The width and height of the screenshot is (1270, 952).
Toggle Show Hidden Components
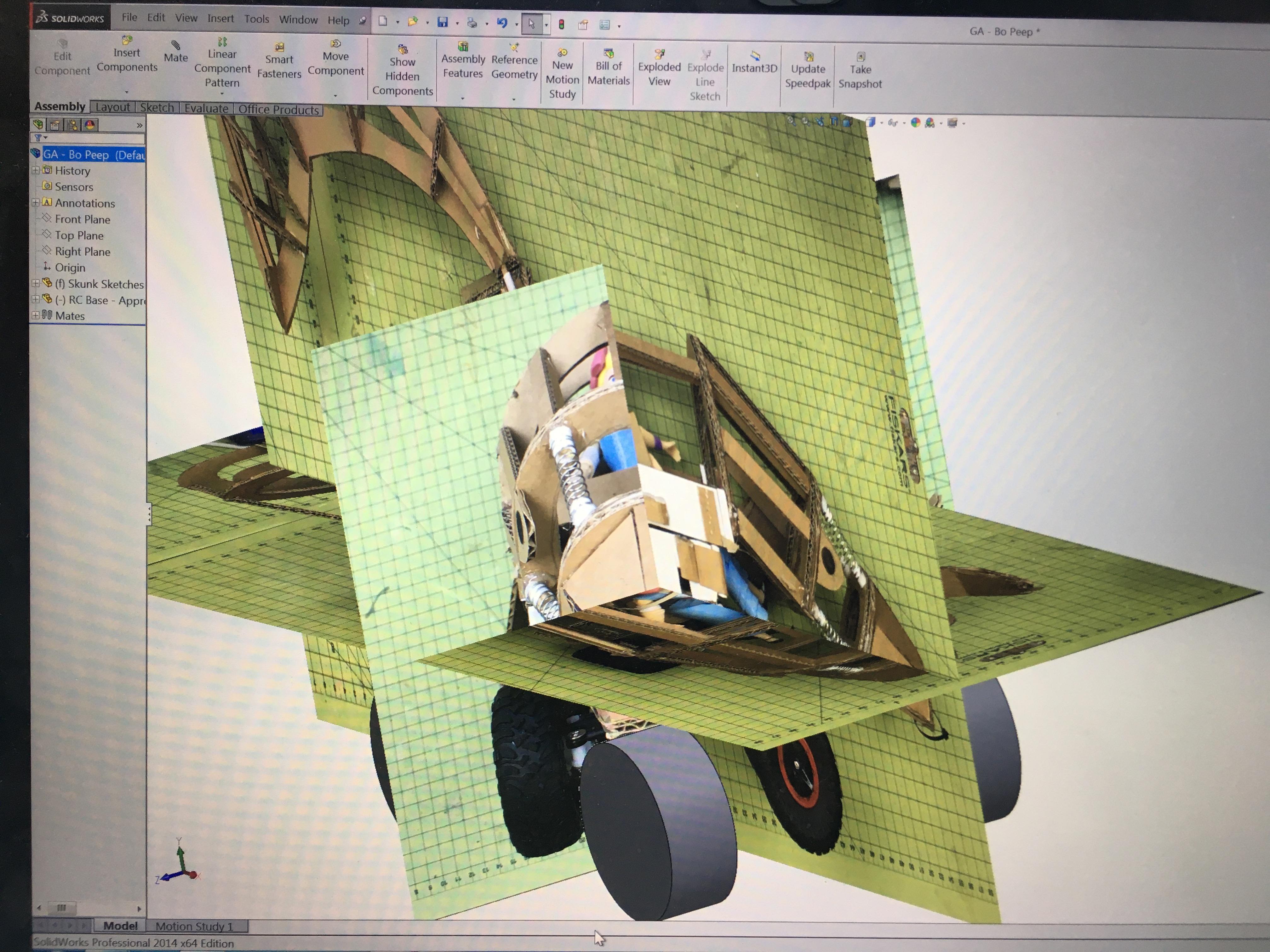click(x=403, y=50)
